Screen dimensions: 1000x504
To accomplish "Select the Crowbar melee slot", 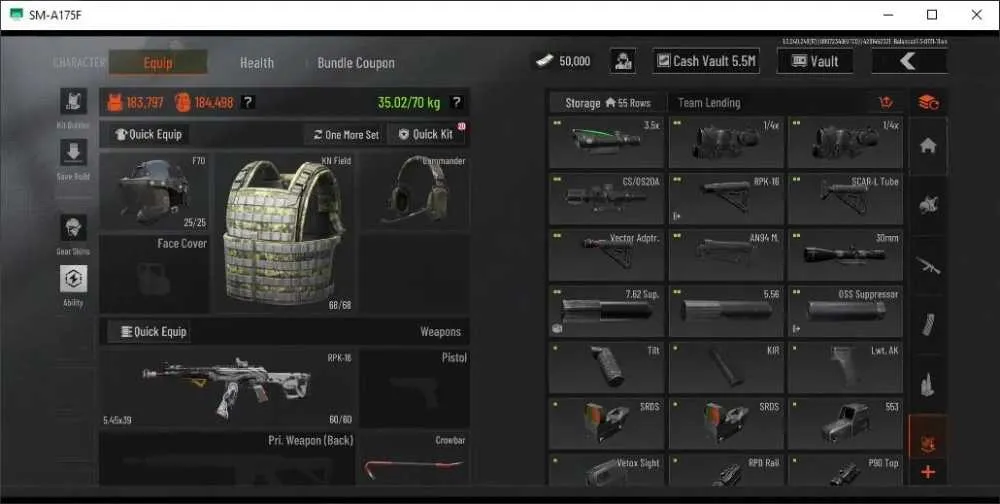I will click(x=415, y=459).
